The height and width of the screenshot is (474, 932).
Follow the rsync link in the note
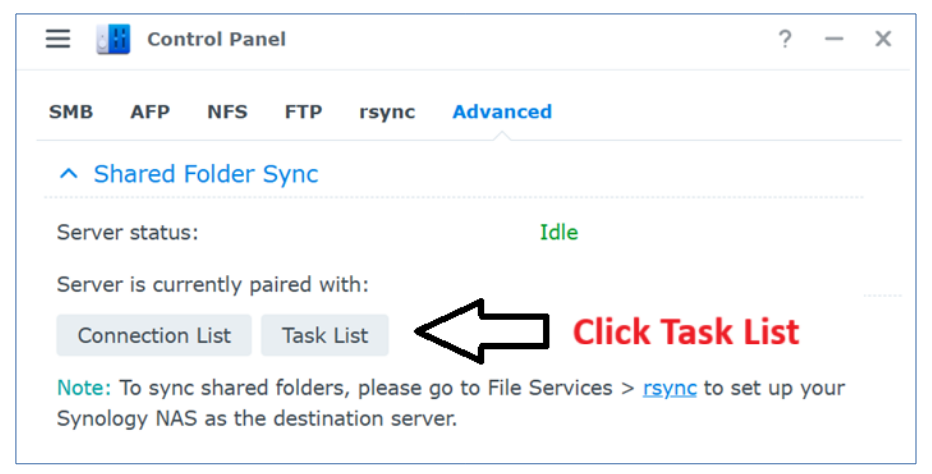[669, 387]
